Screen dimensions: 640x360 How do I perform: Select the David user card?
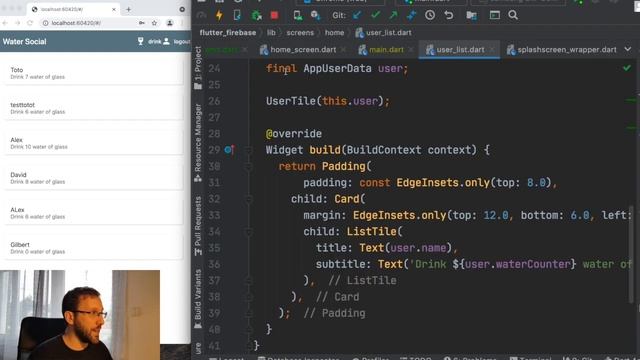93,178
